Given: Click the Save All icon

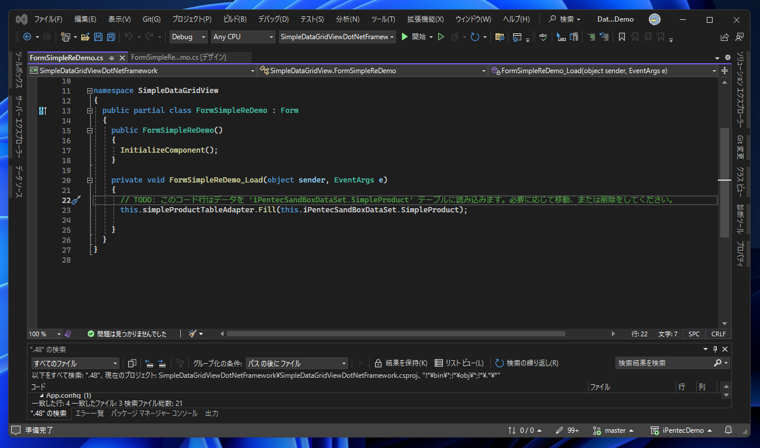Looking at the screenshot, I should pos(111,37).
